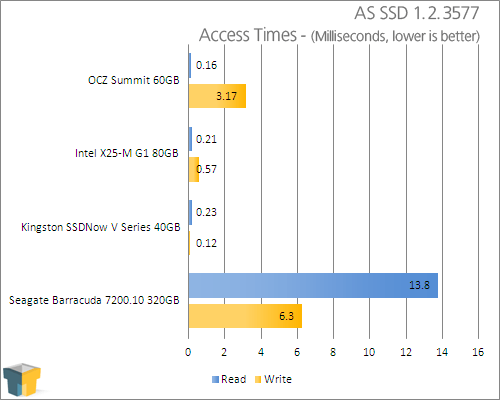Click Kingston SSDNow V Series 40GB label
500x400 pixels.
click(101, 227)
